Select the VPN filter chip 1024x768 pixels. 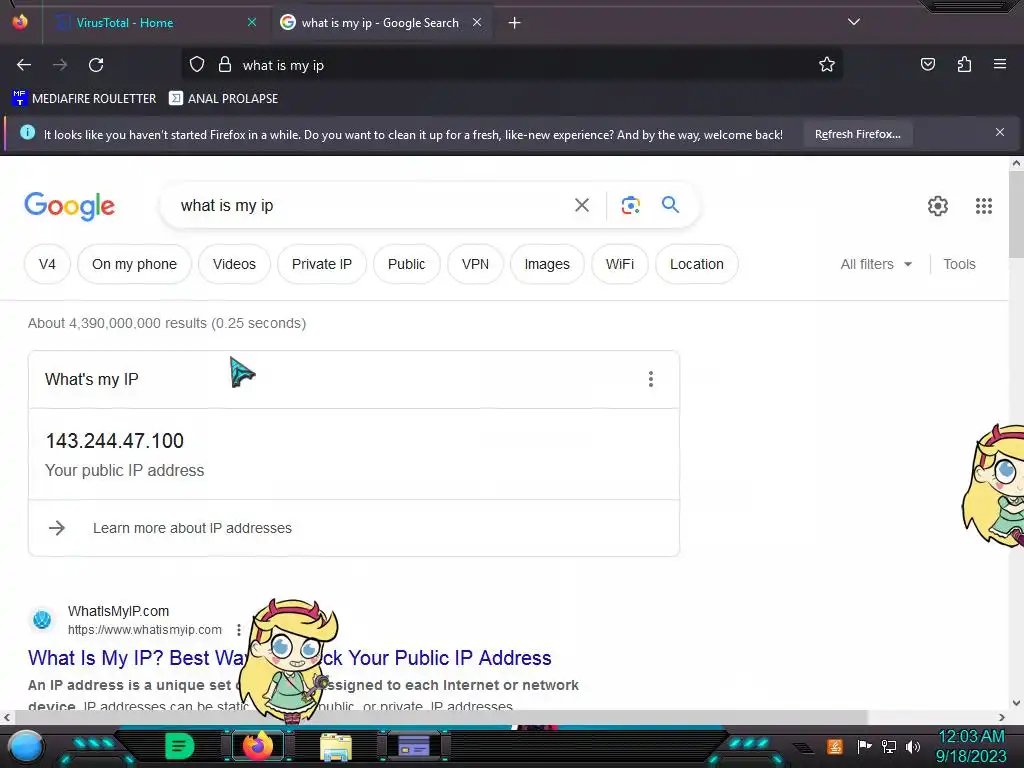coord(475,264)
